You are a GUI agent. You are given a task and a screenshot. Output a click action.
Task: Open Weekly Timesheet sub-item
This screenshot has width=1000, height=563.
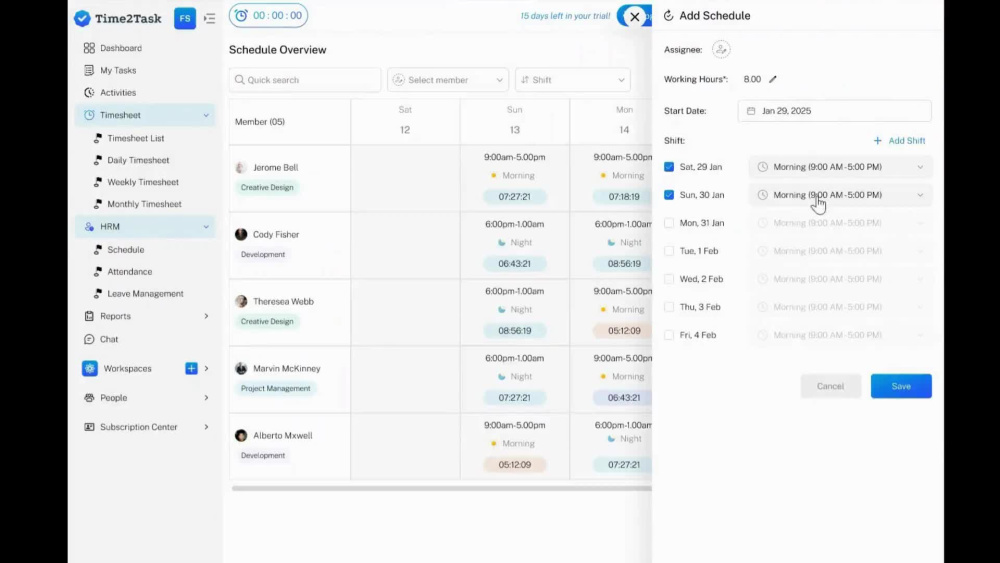click(143, 182)
